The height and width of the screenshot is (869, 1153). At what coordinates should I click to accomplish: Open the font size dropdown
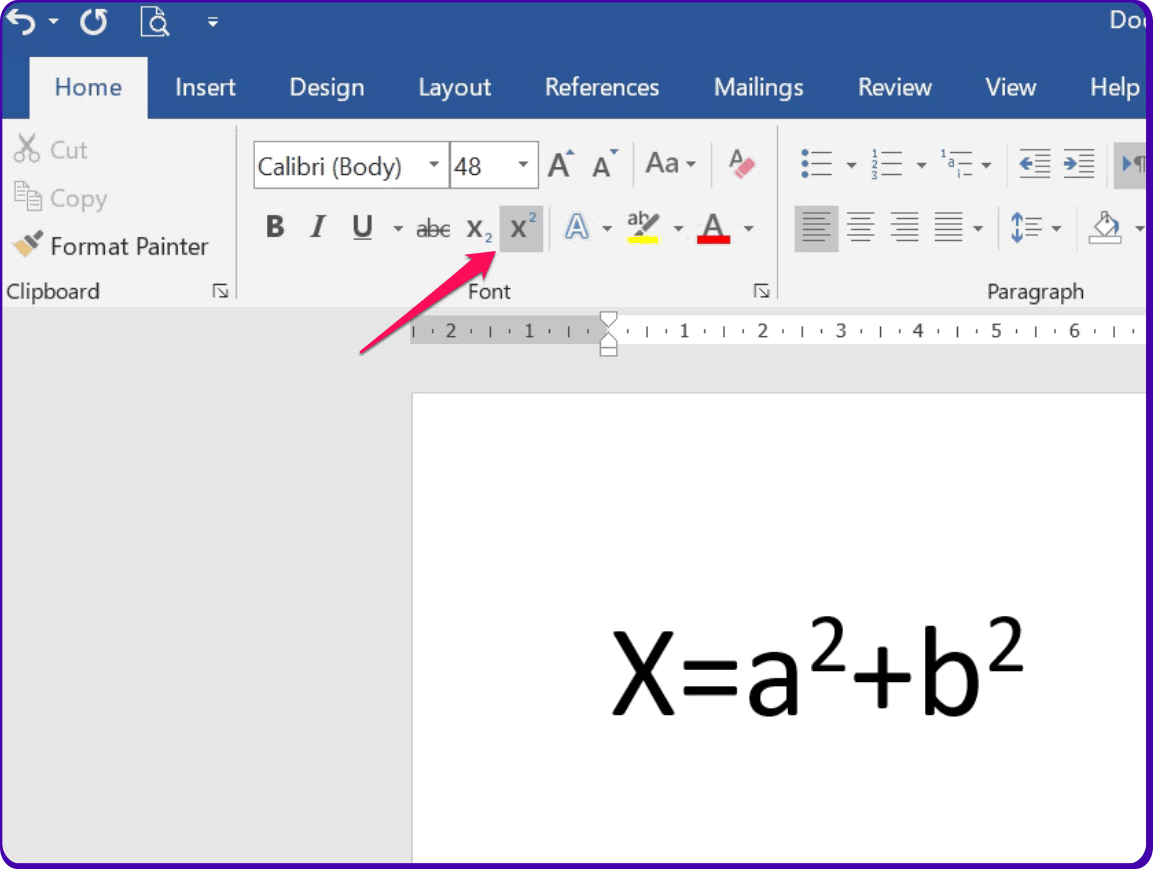(522, 165)
